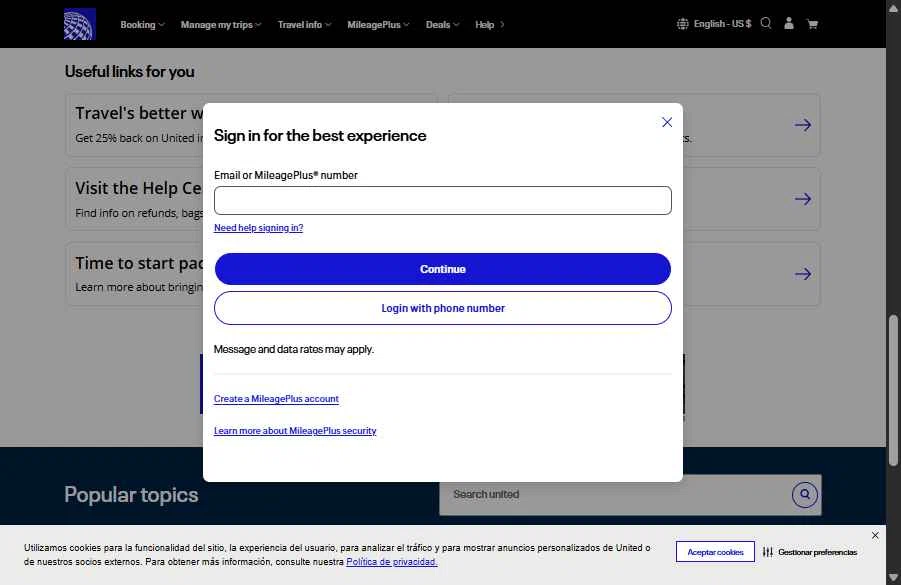901x585 pixels.
Task: Click the Email or MileagePlus number field
Action: tap(442, 201)
